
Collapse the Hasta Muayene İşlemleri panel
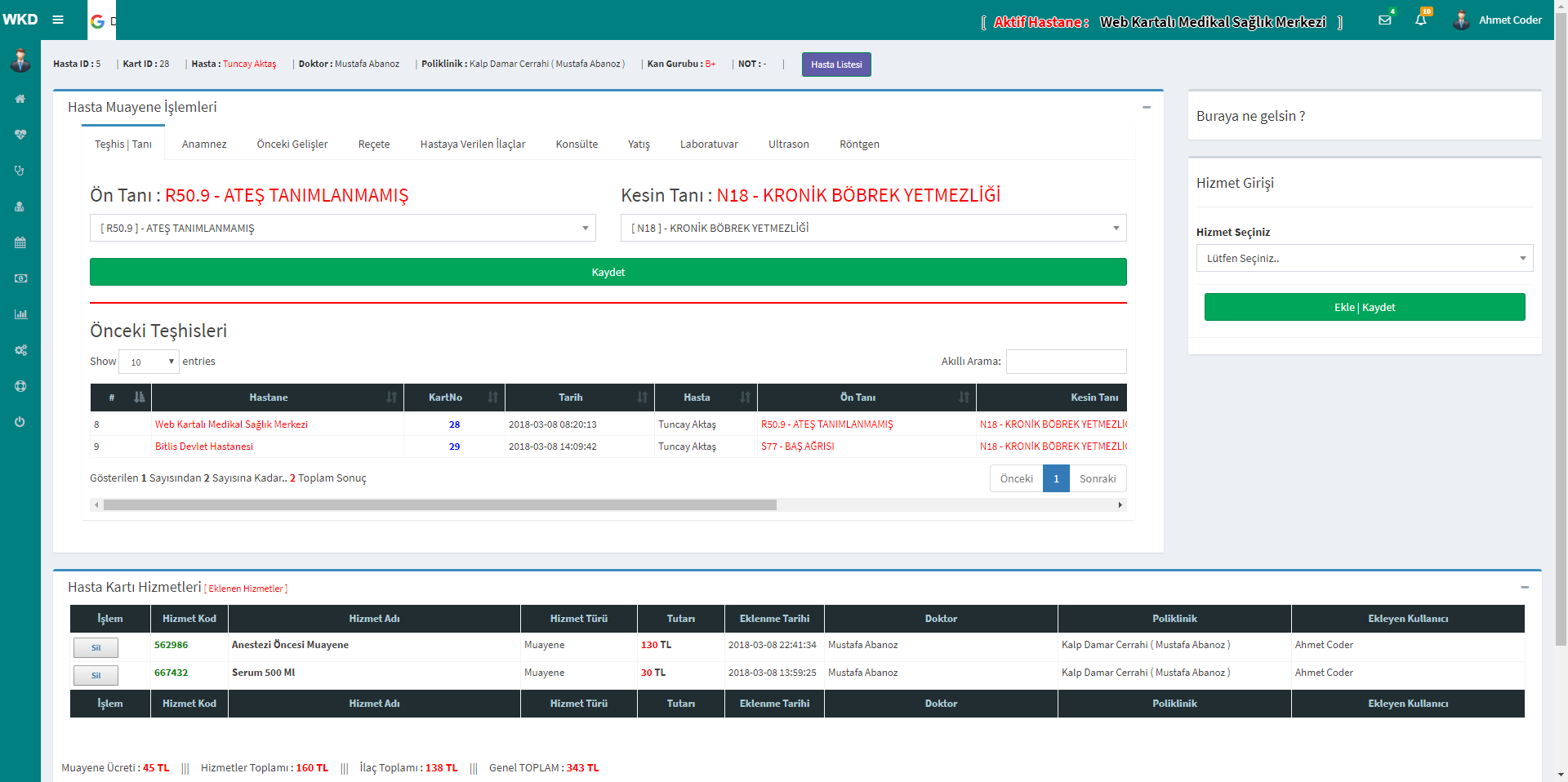click(x=1147, y=107)
